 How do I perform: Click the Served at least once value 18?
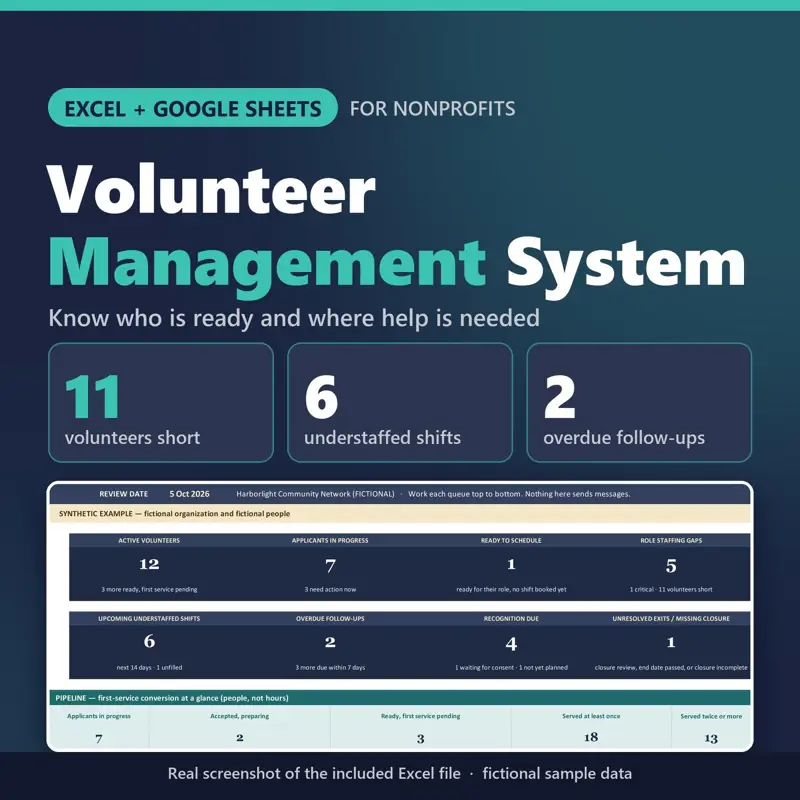(591, 737)
